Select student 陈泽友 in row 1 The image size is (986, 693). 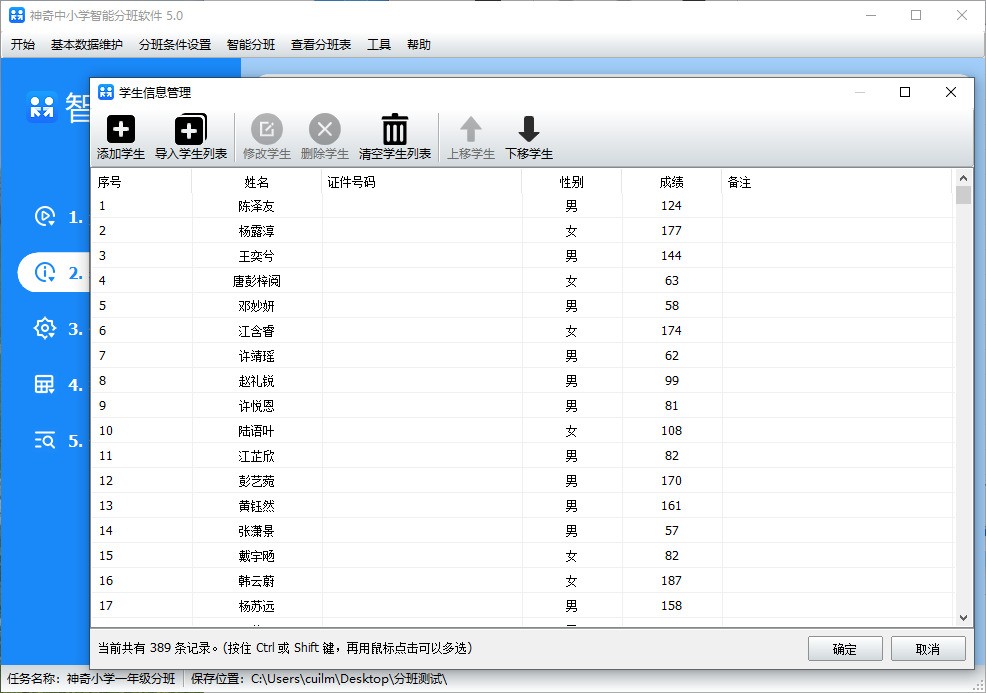[x=523, y=206]
